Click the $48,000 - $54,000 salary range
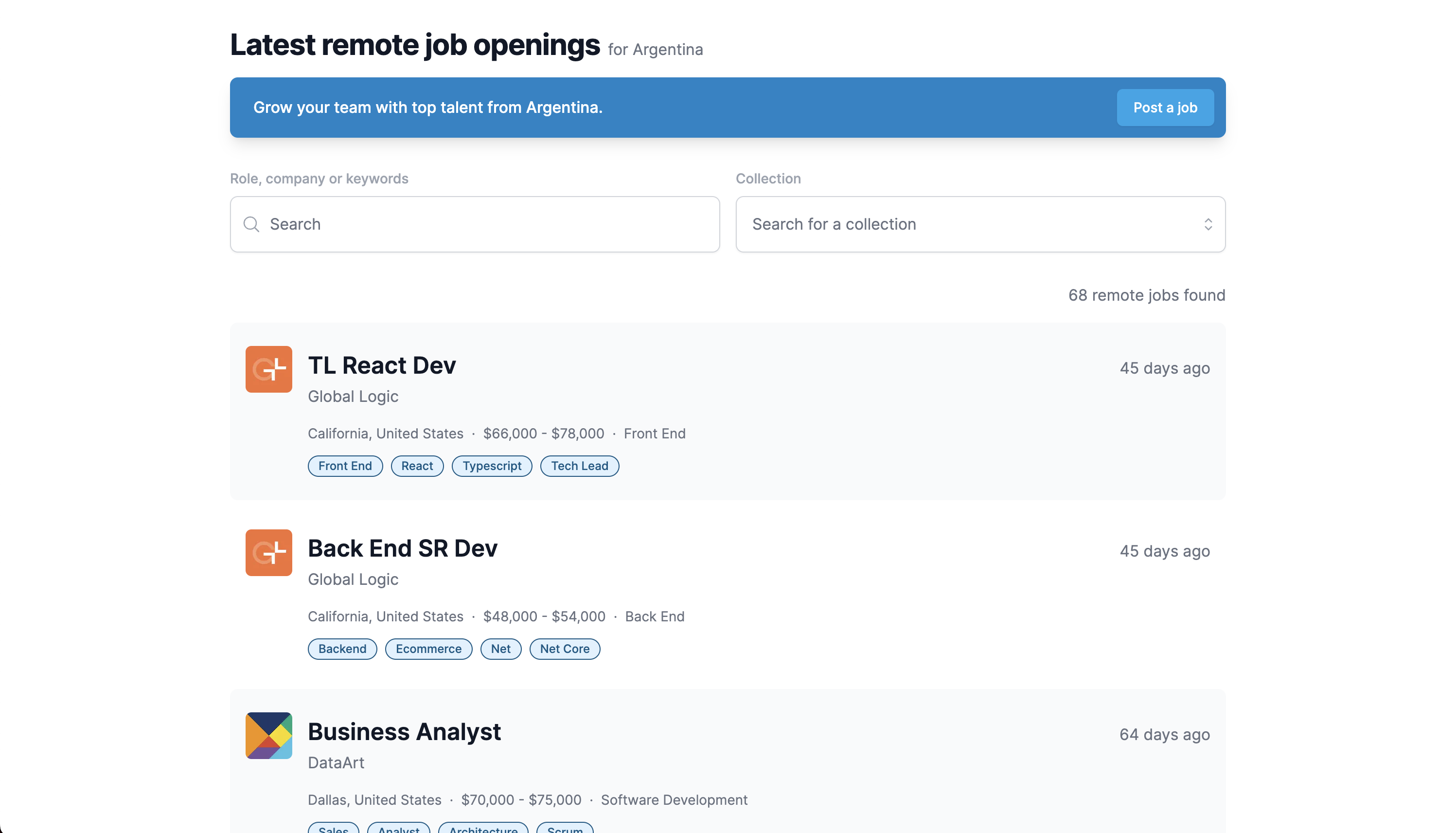The height and width of the screenshot is (833, 1456). [x=544, y=616]
